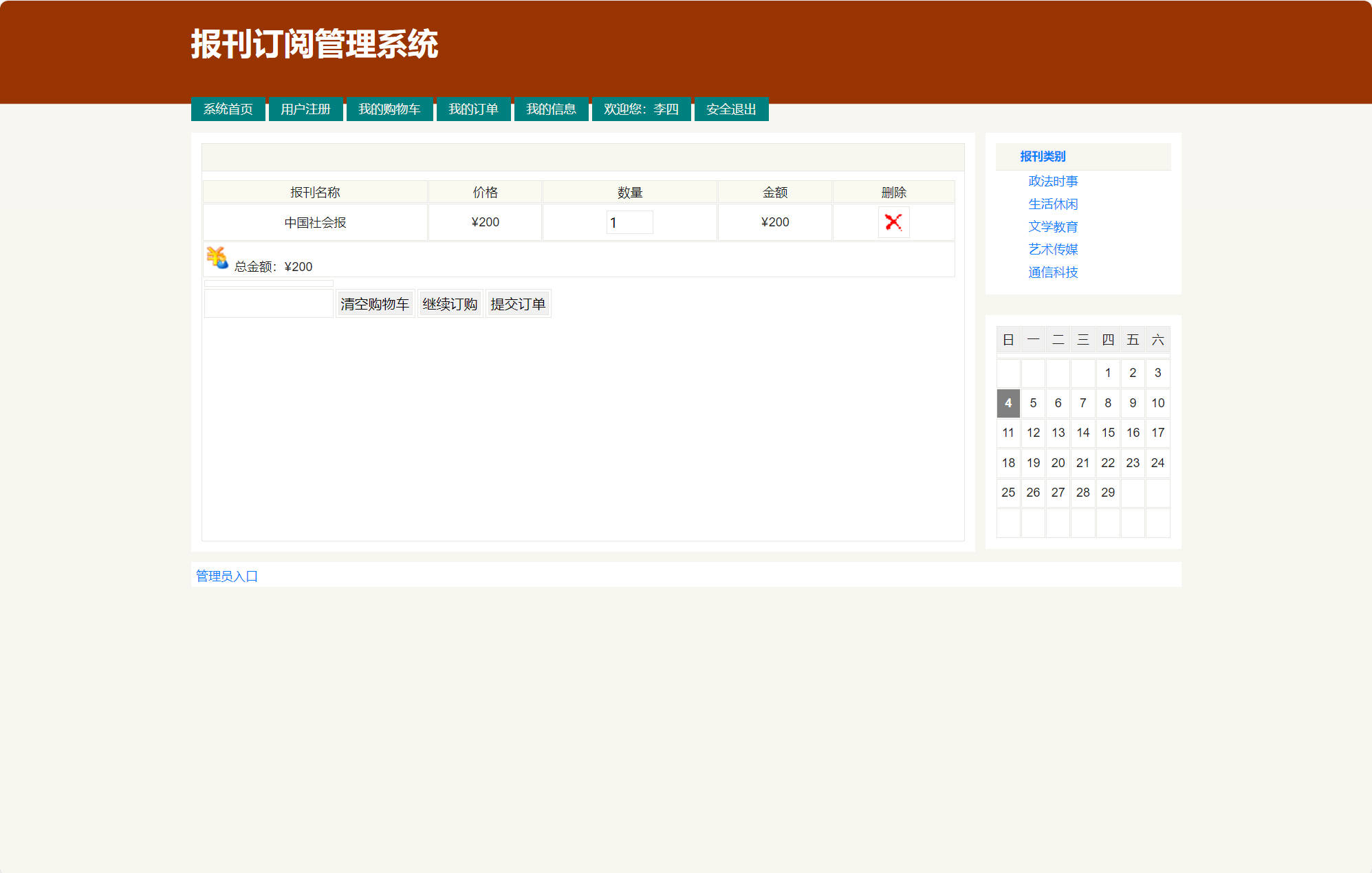Click the 继续订购 button
This screenshot has height=873, width=1372.
[x=449, y=303]
